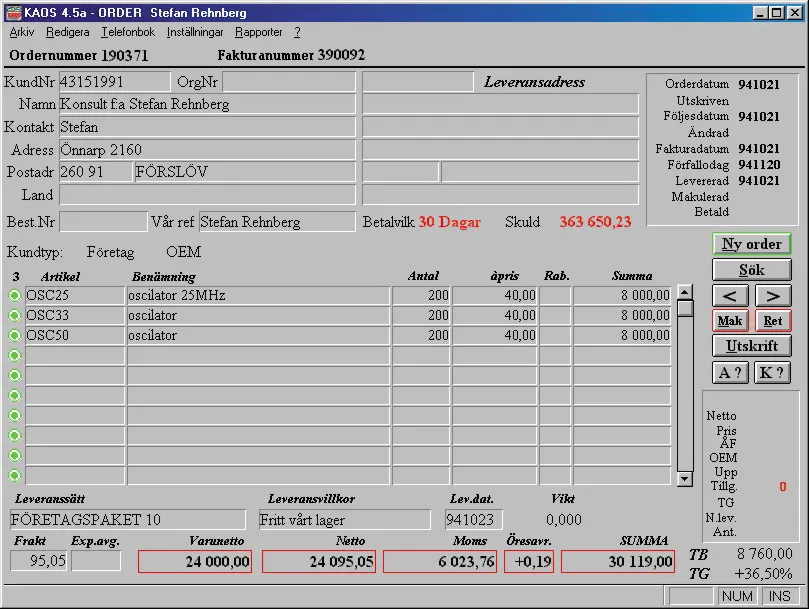Click the city field FÖRSLÖV
The width and height of the screenshot is (809, 609).
pos(245,172)
